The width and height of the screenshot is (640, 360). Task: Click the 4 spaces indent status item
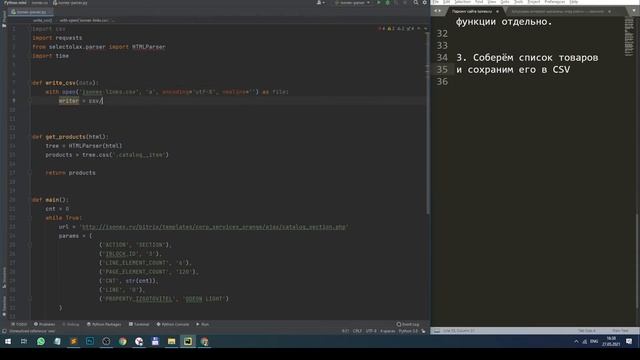pyautogui.click(x=387, y=331)
